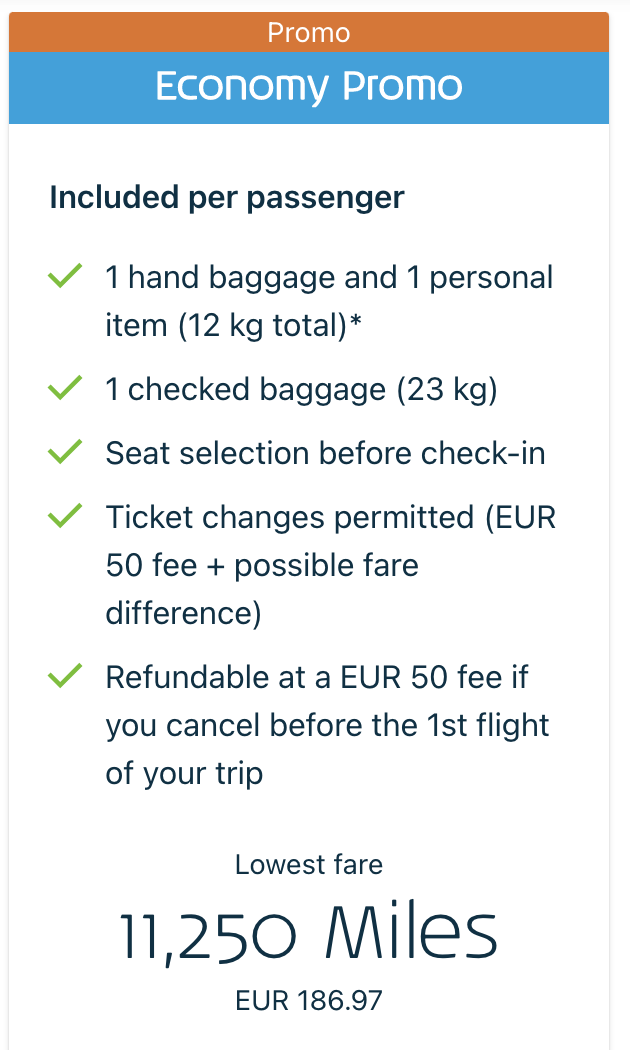
Task: Click 'Seat selection before check-in' text
Action: (326, 453)
